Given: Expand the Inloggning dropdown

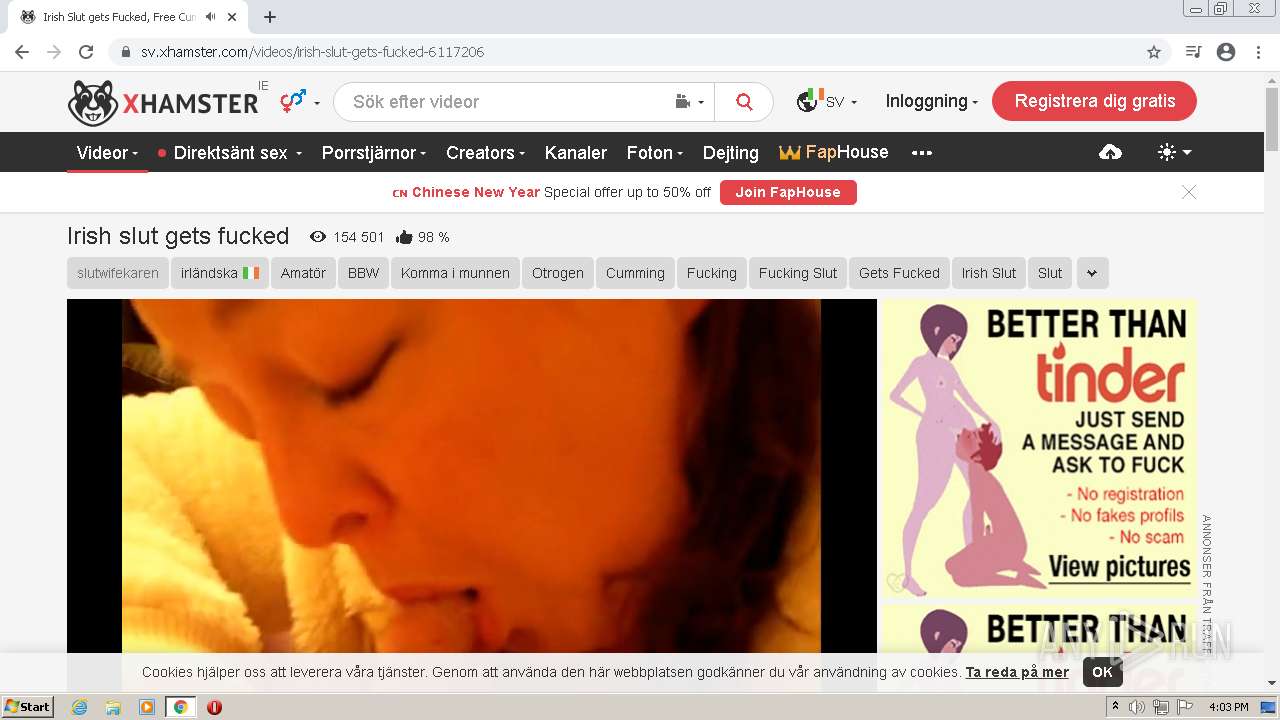Looking at the screenshot, I should (x=931, y=101).
